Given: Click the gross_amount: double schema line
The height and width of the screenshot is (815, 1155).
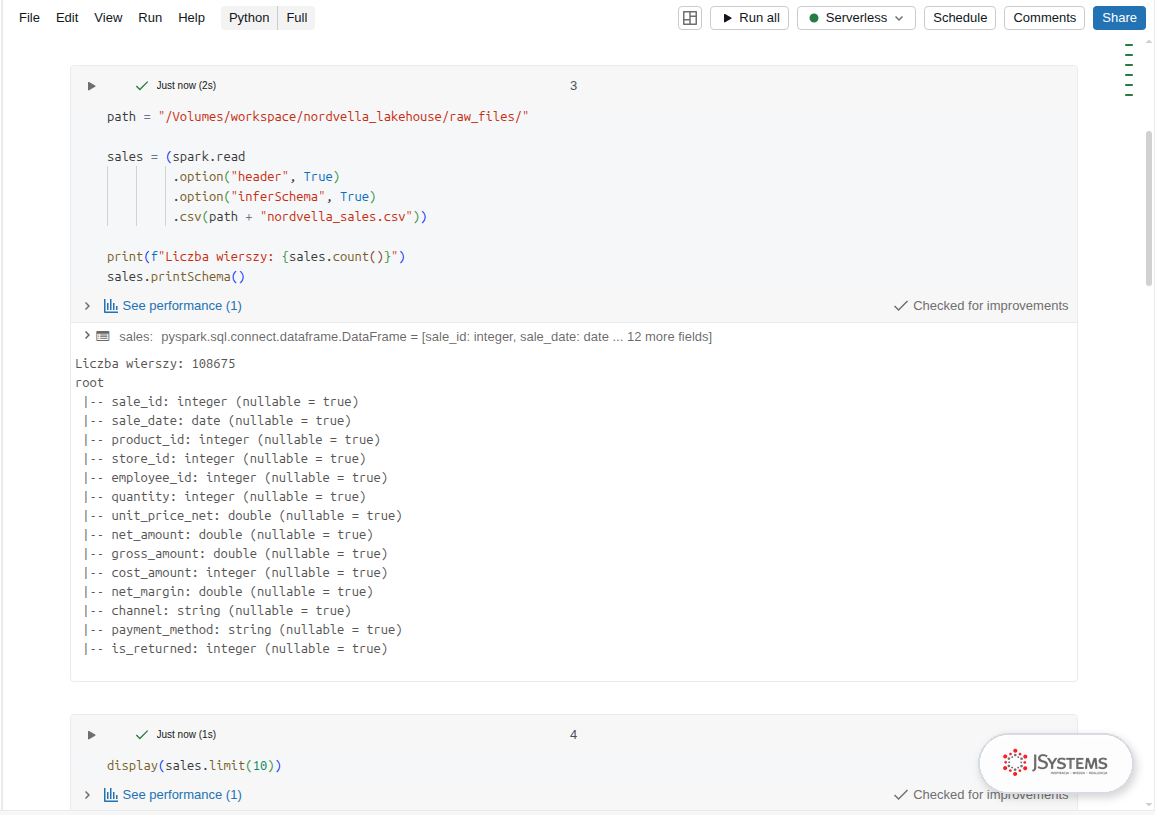Looking at the screenshot, I should (x=235, y=554).
